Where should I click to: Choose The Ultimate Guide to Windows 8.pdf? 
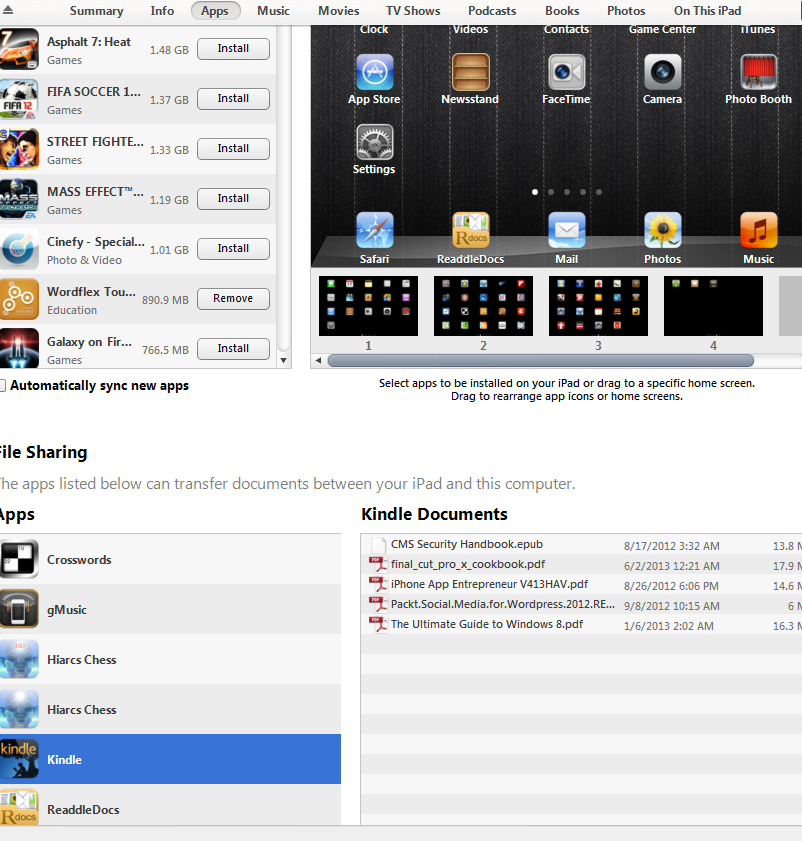pyautogui.click(x=582, y=624)
